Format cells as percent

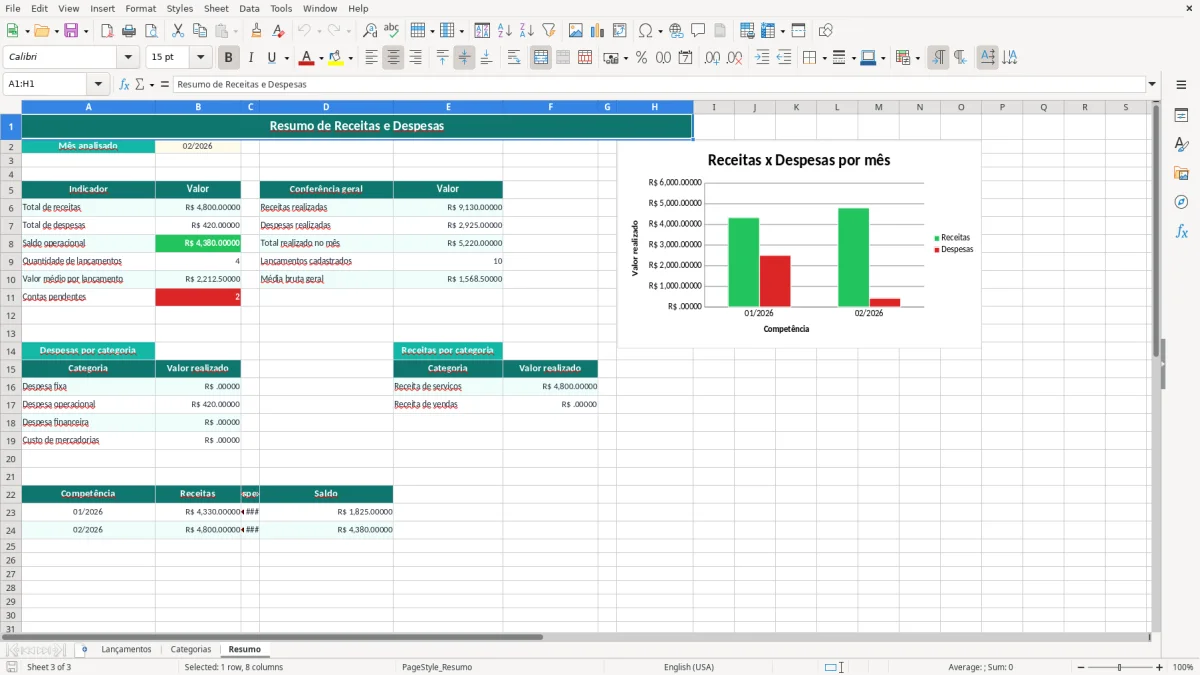coord(642,58)
